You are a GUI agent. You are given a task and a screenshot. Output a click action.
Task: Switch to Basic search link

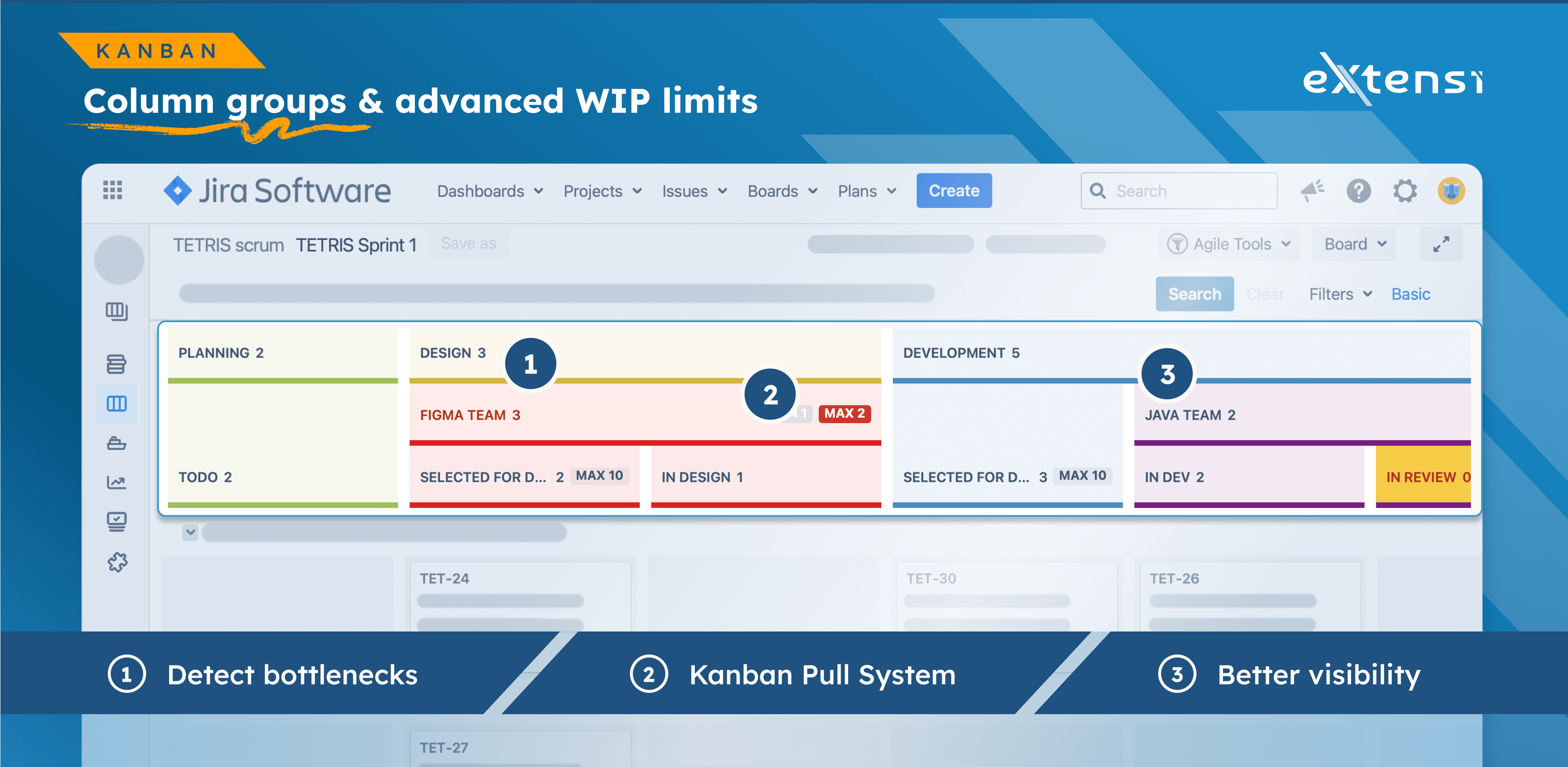1410,294
